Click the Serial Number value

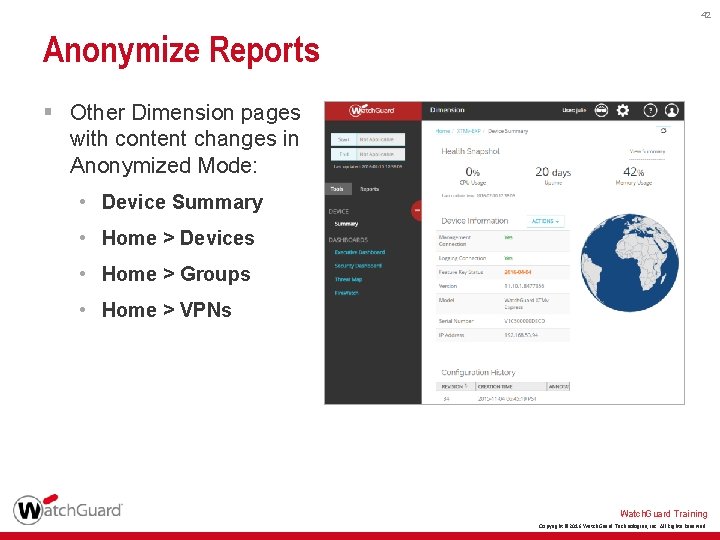(524, 321)
